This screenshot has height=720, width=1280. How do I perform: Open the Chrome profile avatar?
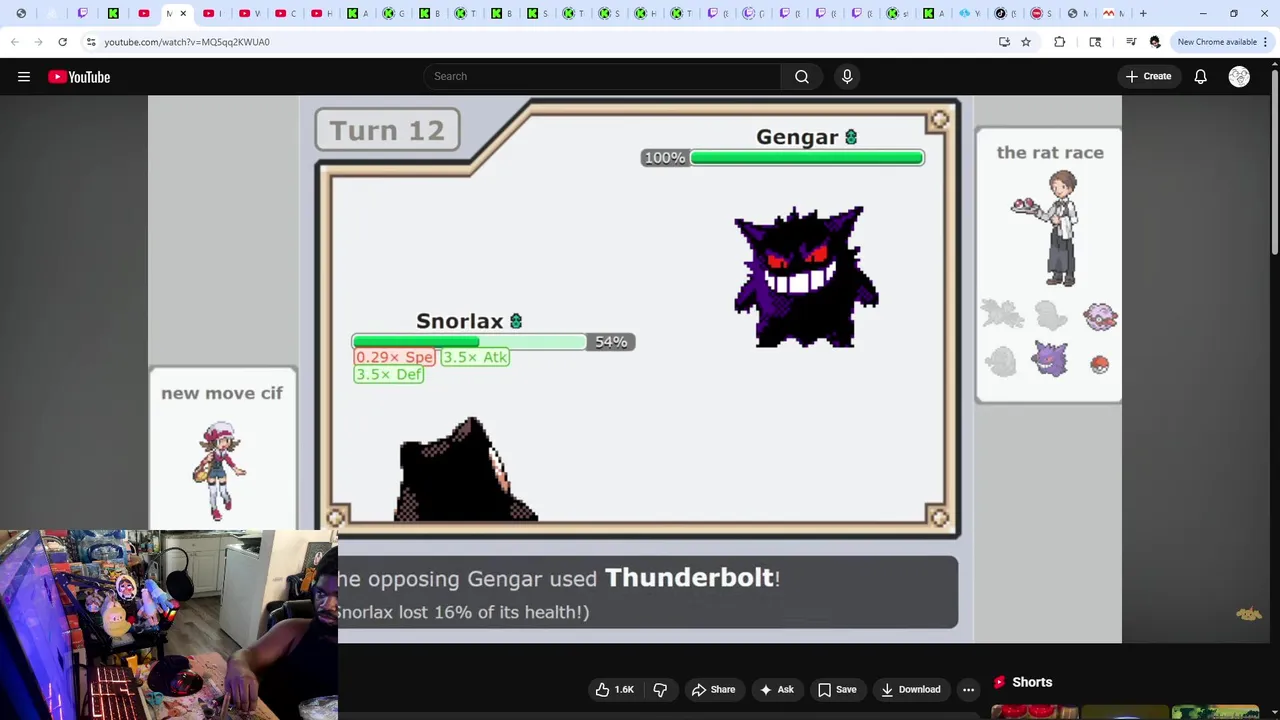tap(1155, 42)
